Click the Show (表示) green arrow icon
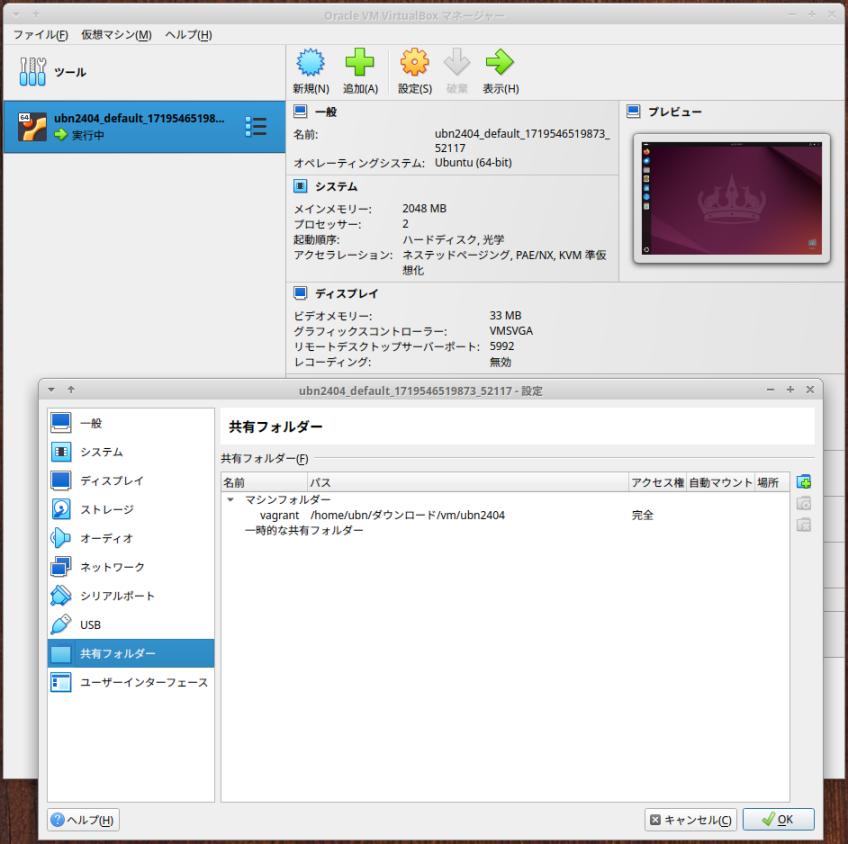This screenshot has width=848, height=844. click(500, 63)
